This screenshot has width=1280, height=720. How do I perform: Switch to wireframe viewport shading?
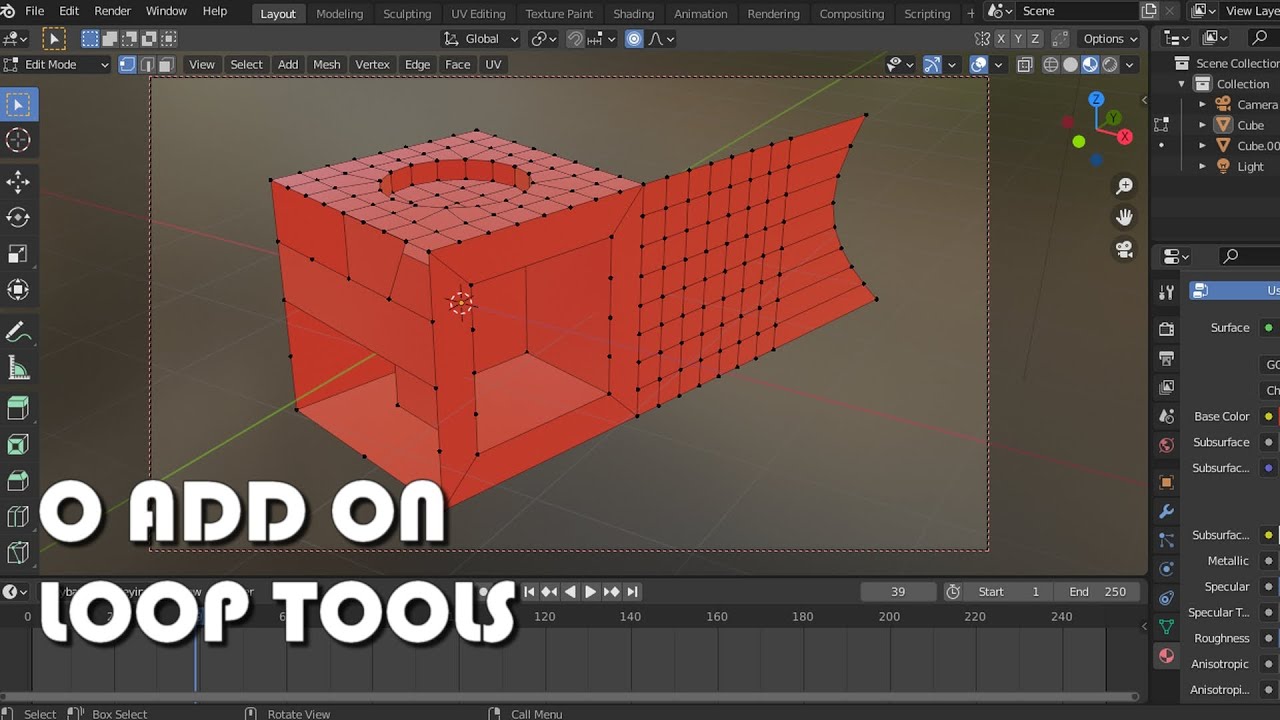[1051, 64]
